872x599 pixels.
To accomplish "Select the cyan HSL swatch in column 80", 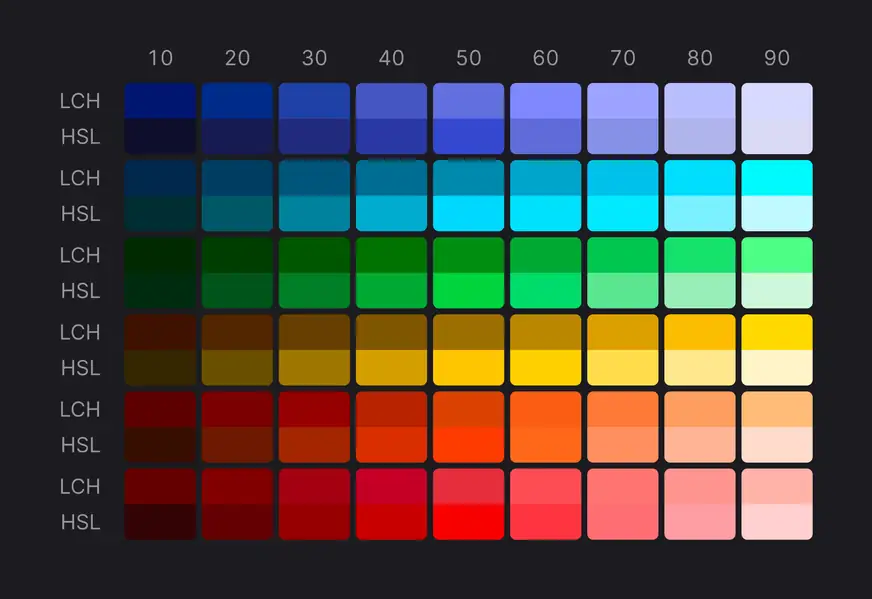I will point(700,214).
